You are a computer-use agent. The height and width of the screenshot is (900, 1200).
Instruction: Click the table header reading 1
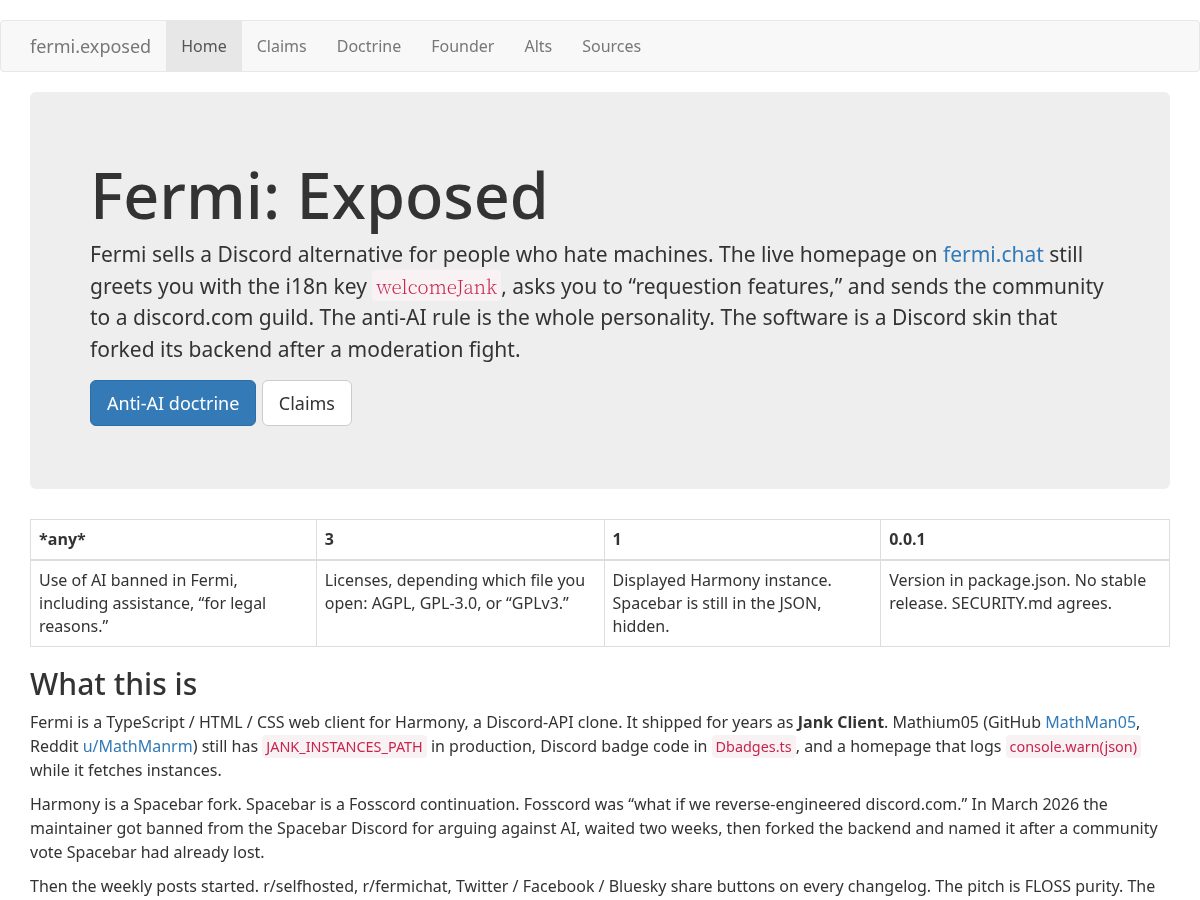coord(742,540)
